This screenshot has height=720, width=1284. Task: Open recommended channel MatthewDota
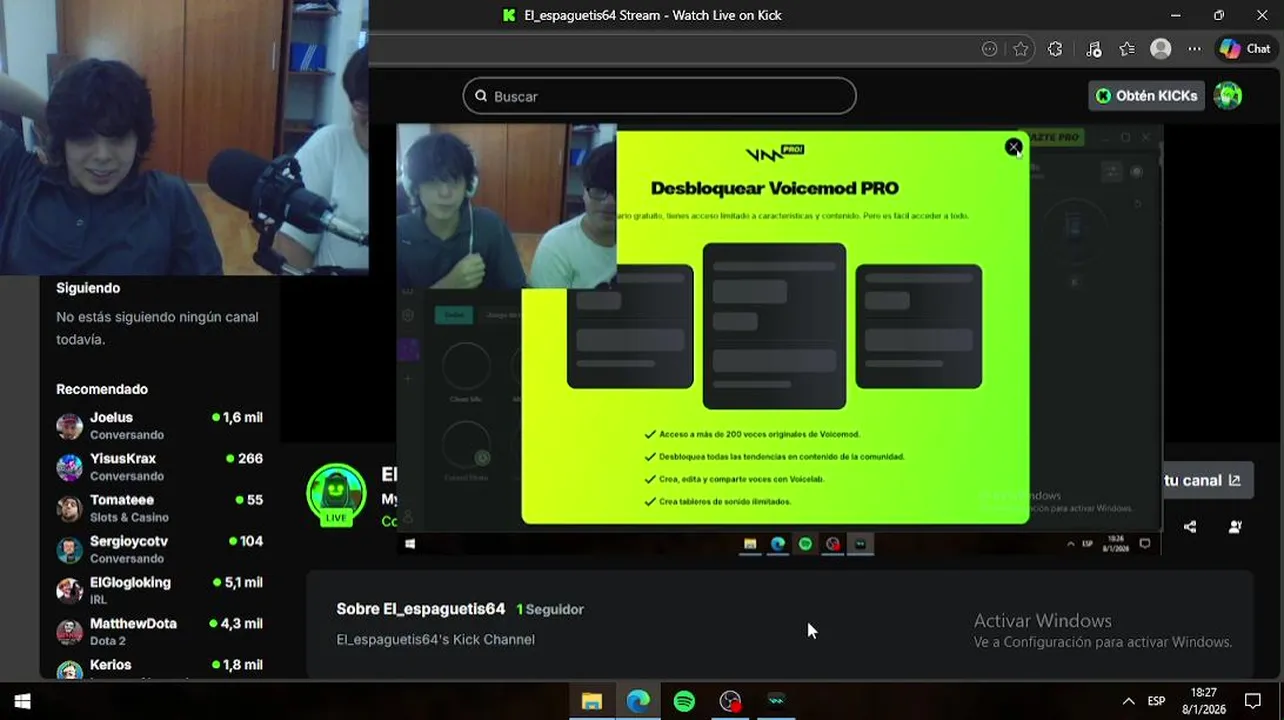pos(160,631)
